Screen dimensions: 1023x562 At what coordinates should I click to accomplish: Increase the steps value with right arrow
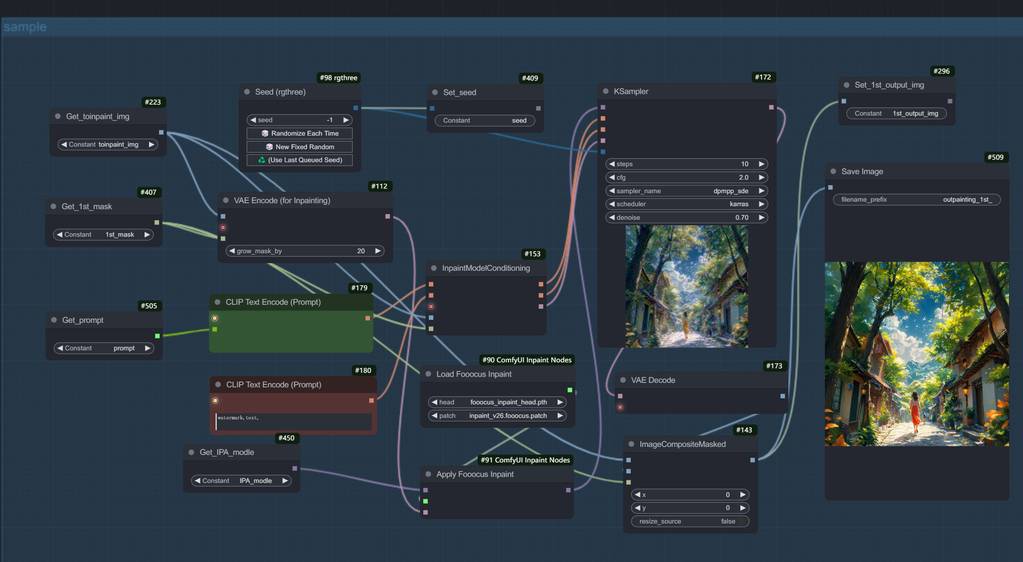point(762,164)
